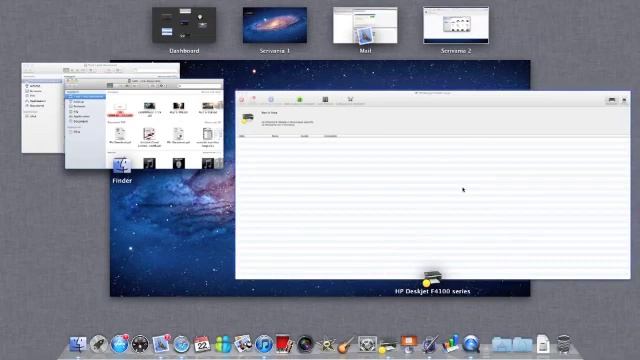Select the HP Deskjet F4100 series icon
Screen dimensions: 640x360
pyautogui.click(x=432, y=278)
